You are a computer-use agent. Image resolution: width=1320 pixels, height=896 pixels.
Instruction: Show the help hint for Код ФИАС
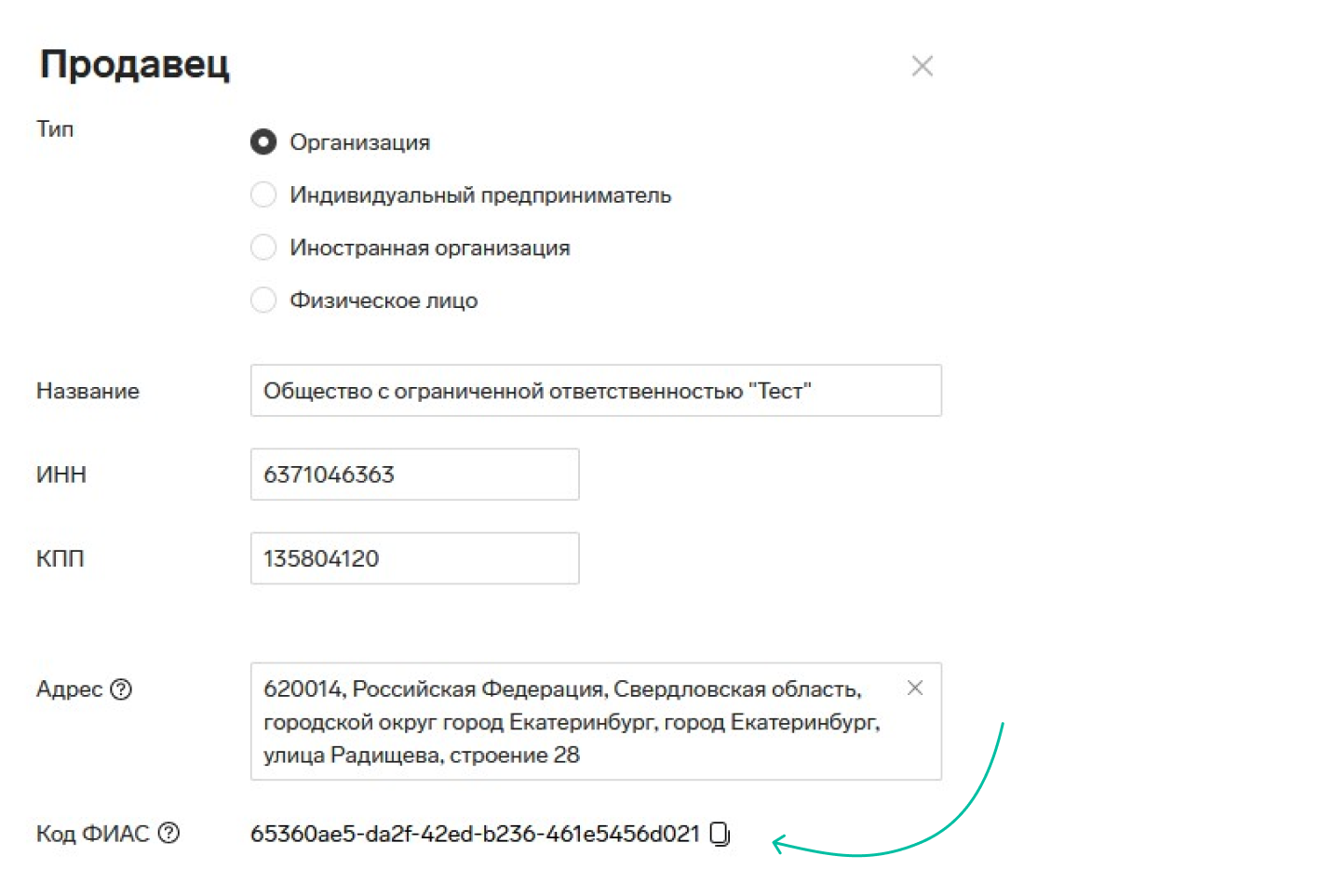click(168, 833)
